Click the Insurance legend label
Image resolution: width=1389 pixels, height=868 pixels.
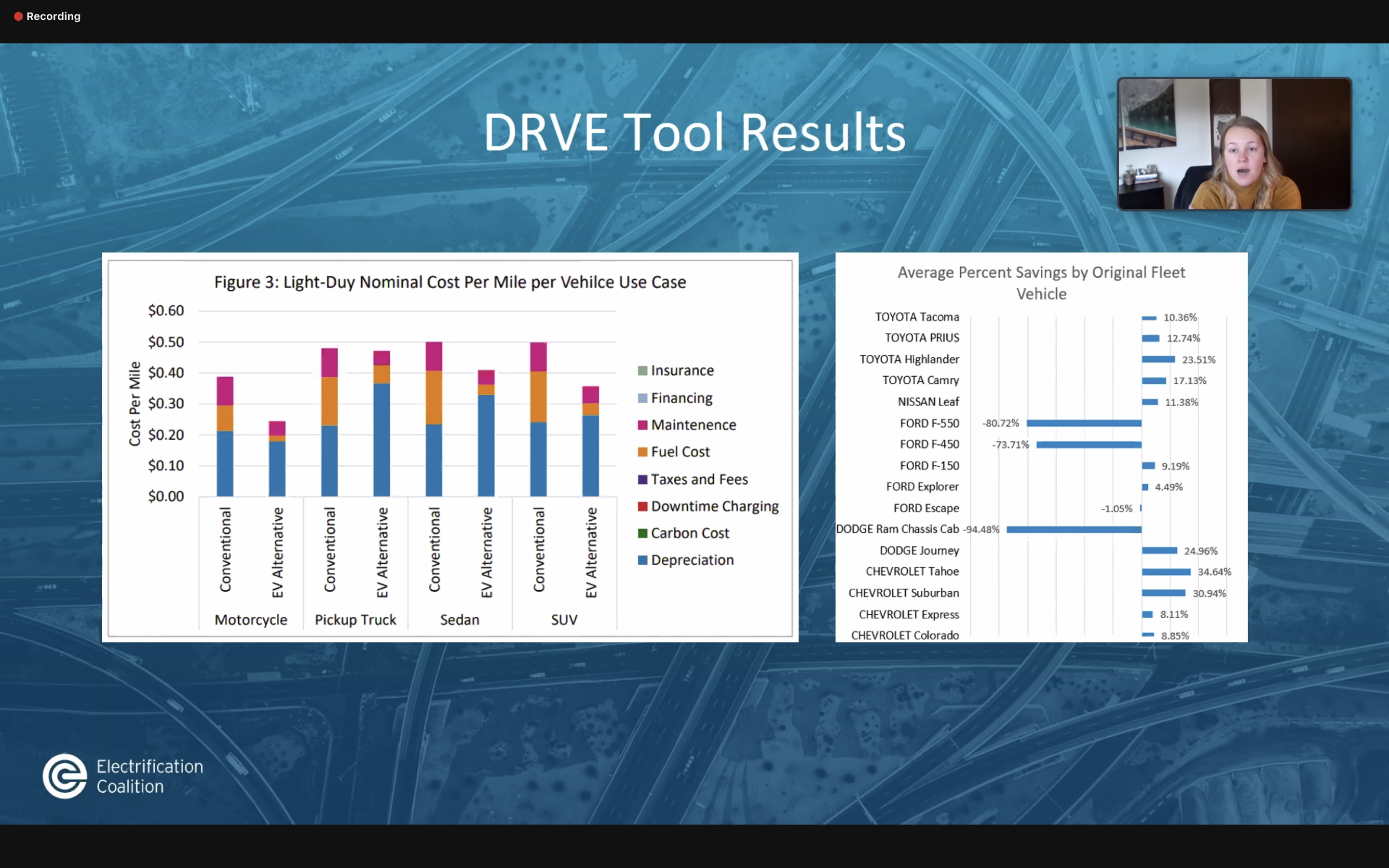(x=682, y=371)
